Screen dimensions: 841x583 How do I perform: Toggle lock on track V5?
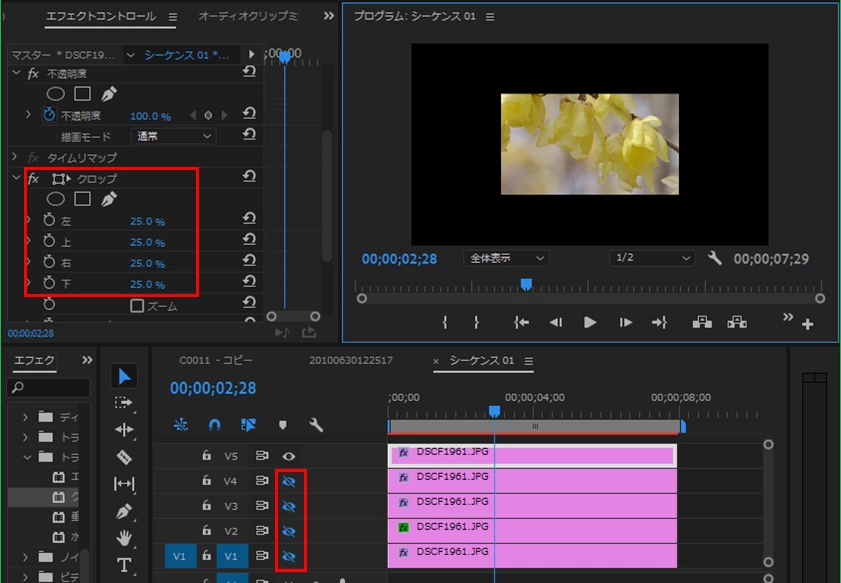[206, 455]
